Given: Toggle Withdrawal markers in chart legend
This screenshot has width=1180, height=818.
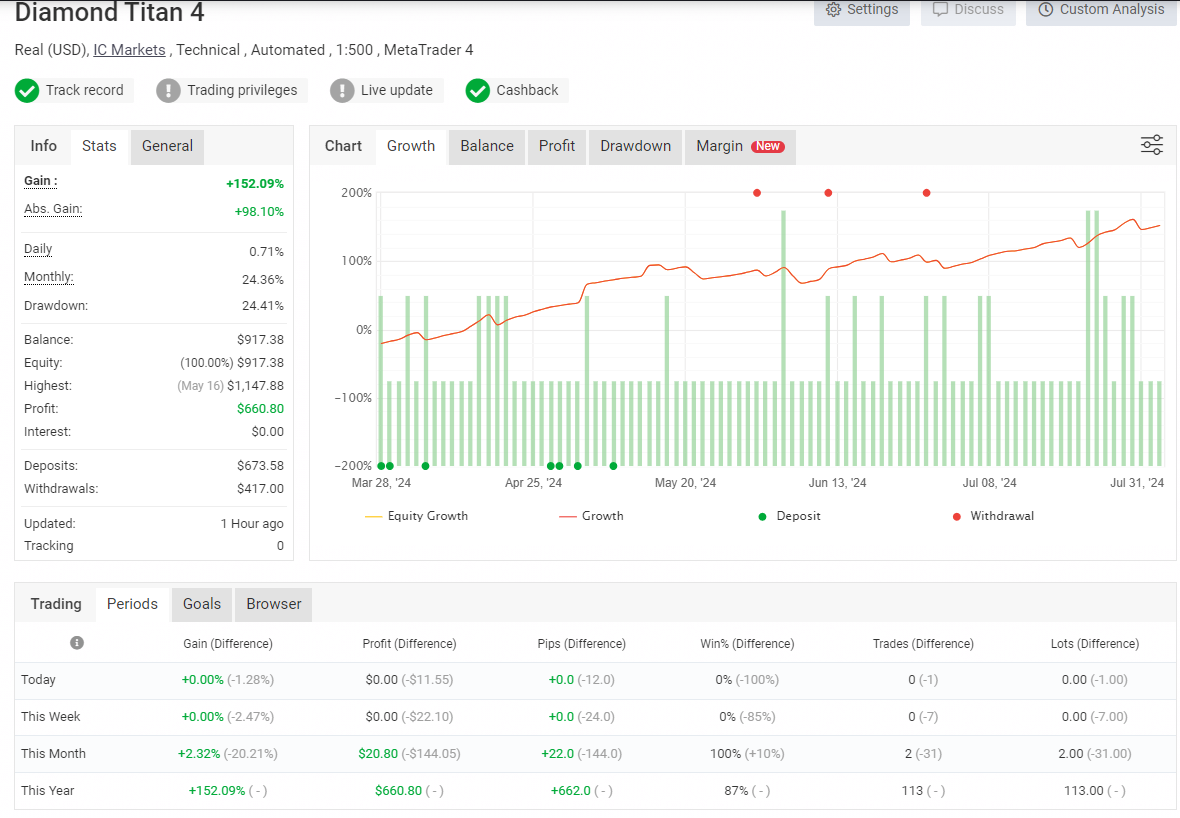Looking at the screenshot, I should click(992, 516).
